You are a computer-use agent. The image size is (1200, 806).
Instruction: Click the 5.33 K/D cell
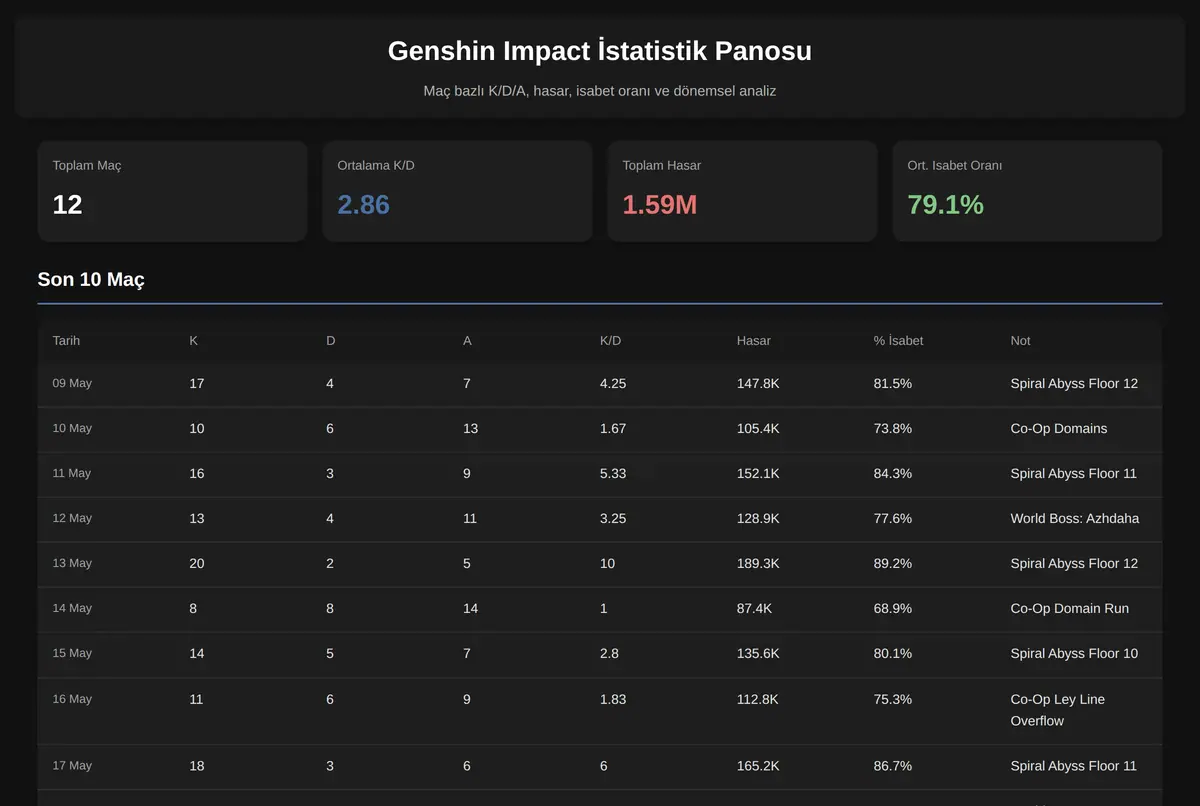[613, 473]
